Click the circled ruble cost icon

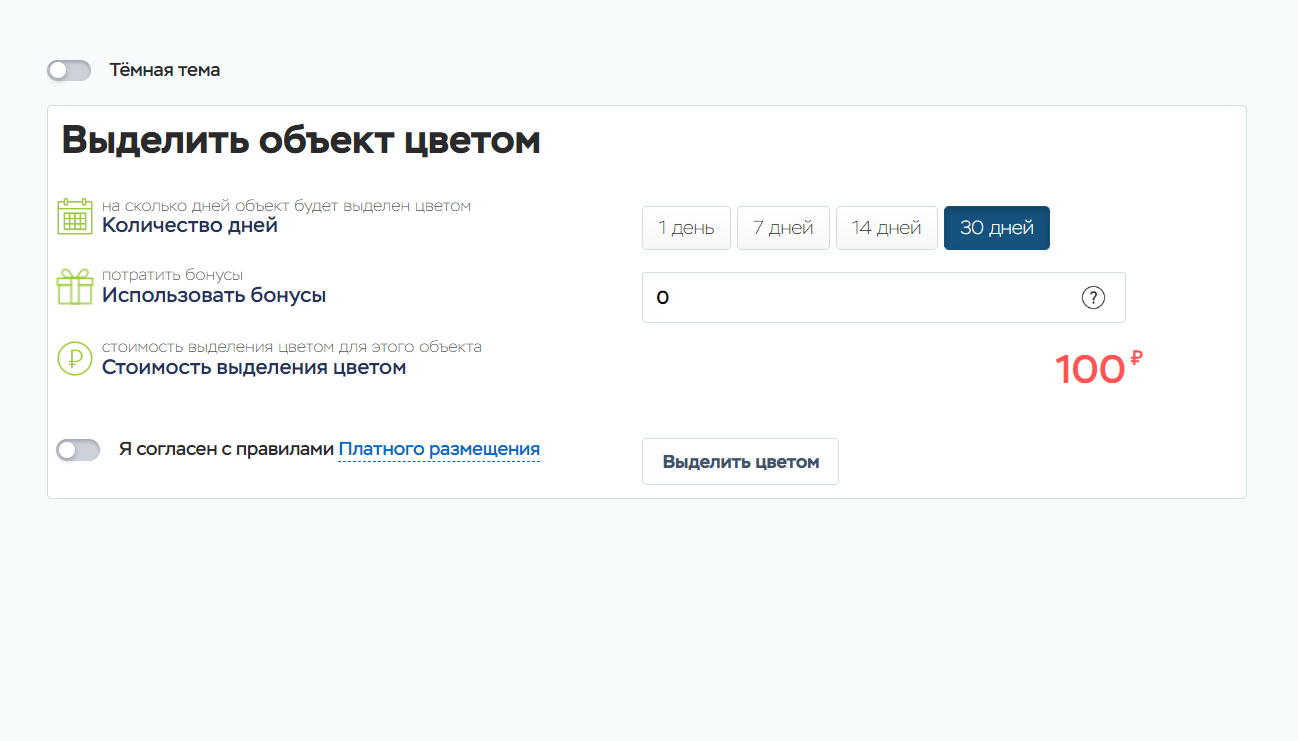click(x=75, y=358)
